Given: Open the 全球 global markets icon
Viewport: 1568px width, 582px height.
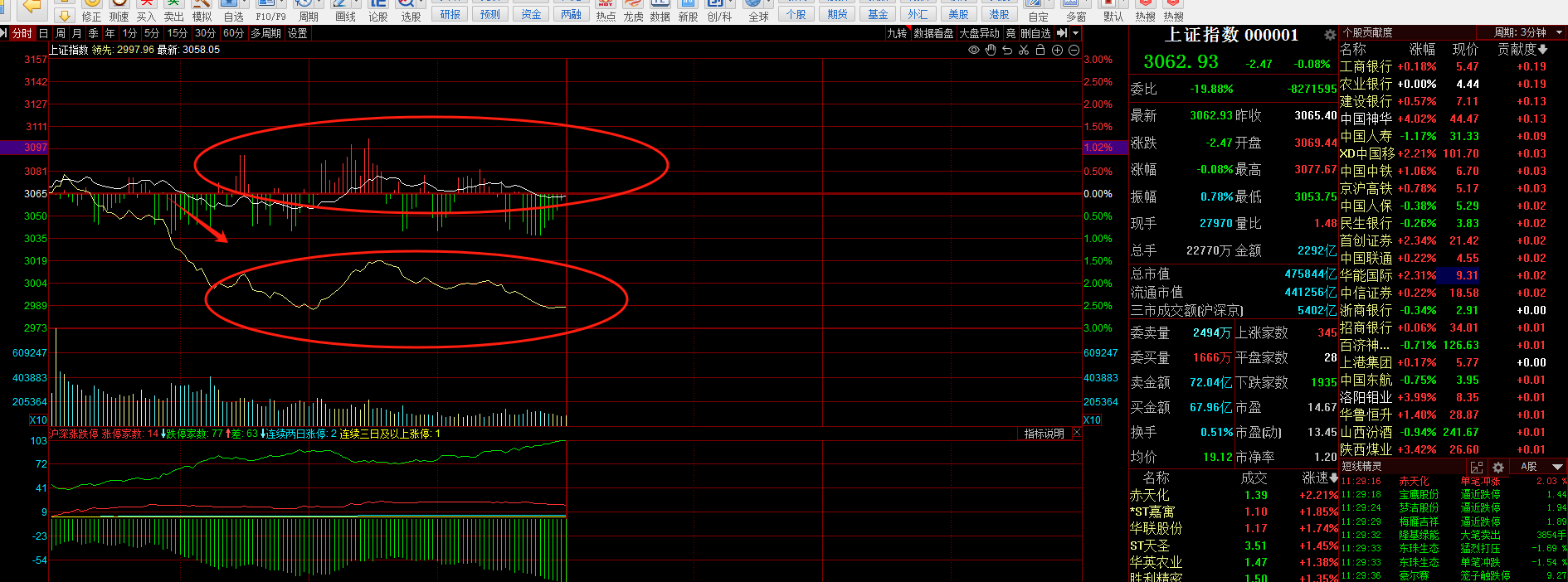Looking at the screenshot, I should pos(758,11).
